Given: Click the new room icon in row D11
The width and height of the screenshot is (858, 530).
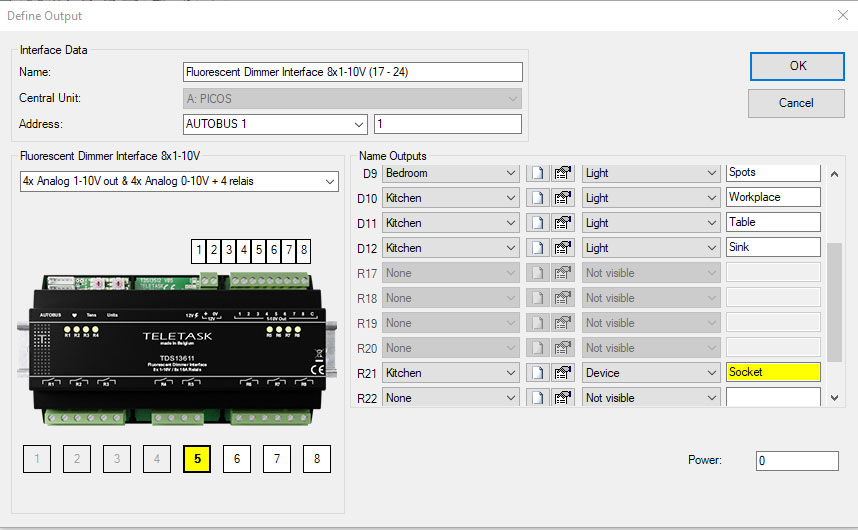Looking at the screenshot, I should click(x=537, y=223).
